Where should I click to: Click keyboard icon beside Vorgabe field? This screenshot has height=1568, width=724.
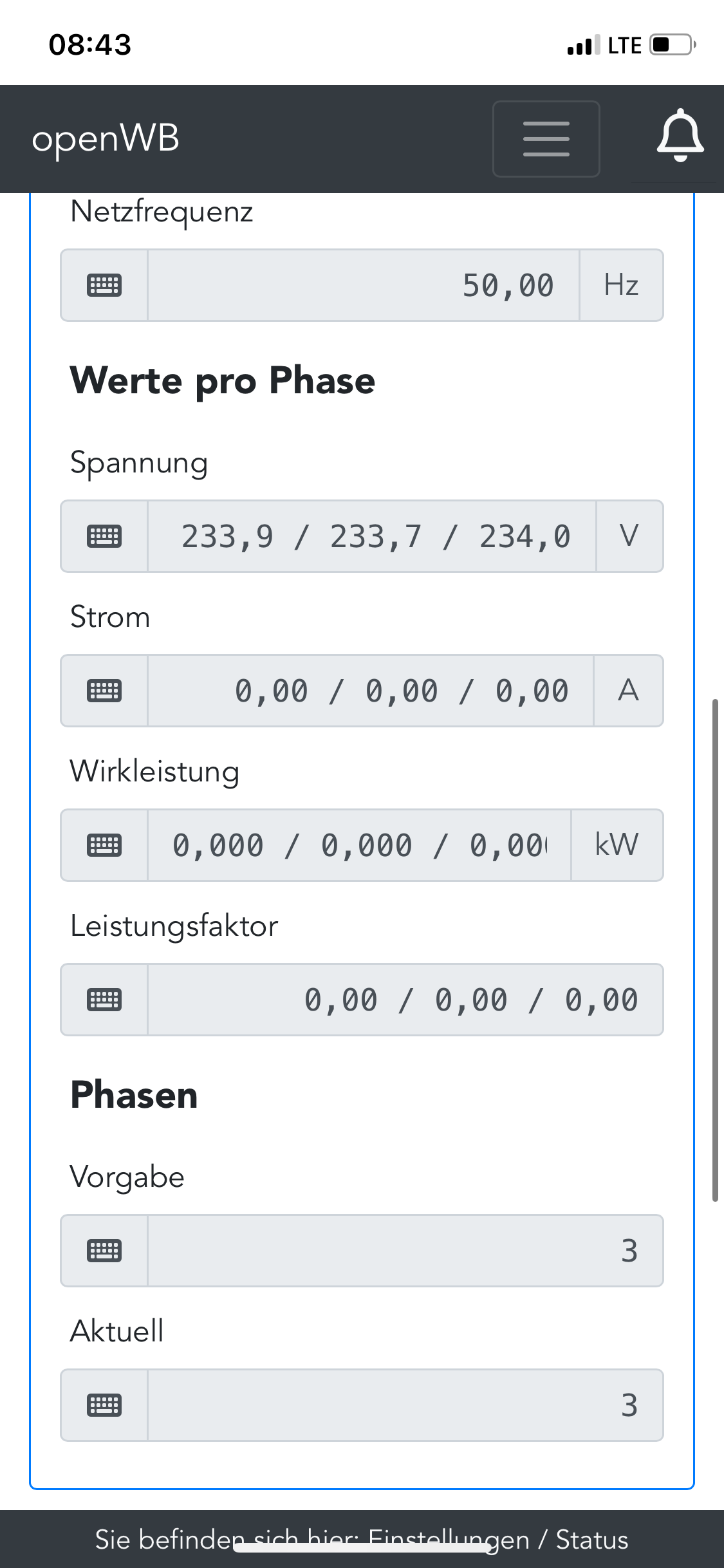(x=104, y=1251)
